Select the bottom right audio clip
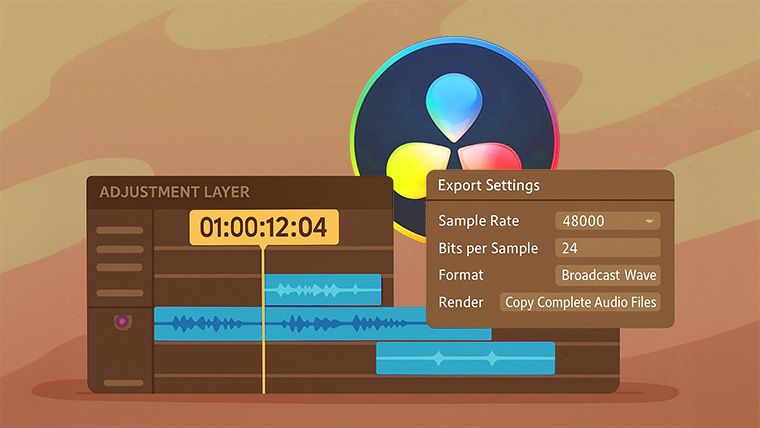760x428 pixels. pos(465,358)
